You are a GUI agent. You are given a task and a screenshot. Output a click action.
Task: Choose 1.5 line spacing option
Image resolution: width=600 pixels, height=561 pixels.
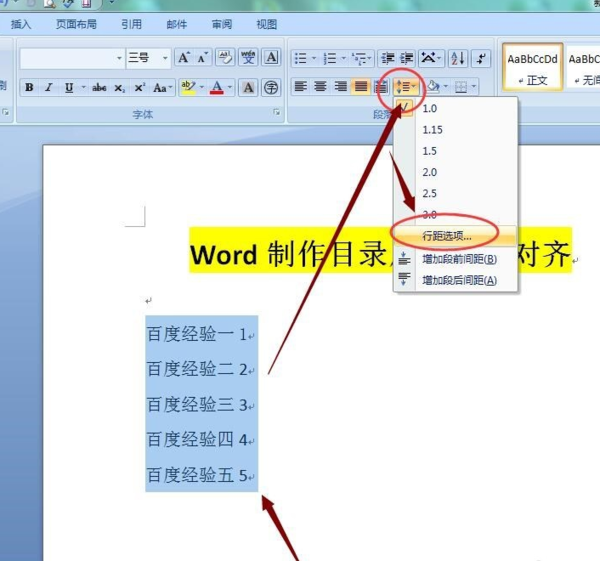pyautogui.click(x=429, y=151)
